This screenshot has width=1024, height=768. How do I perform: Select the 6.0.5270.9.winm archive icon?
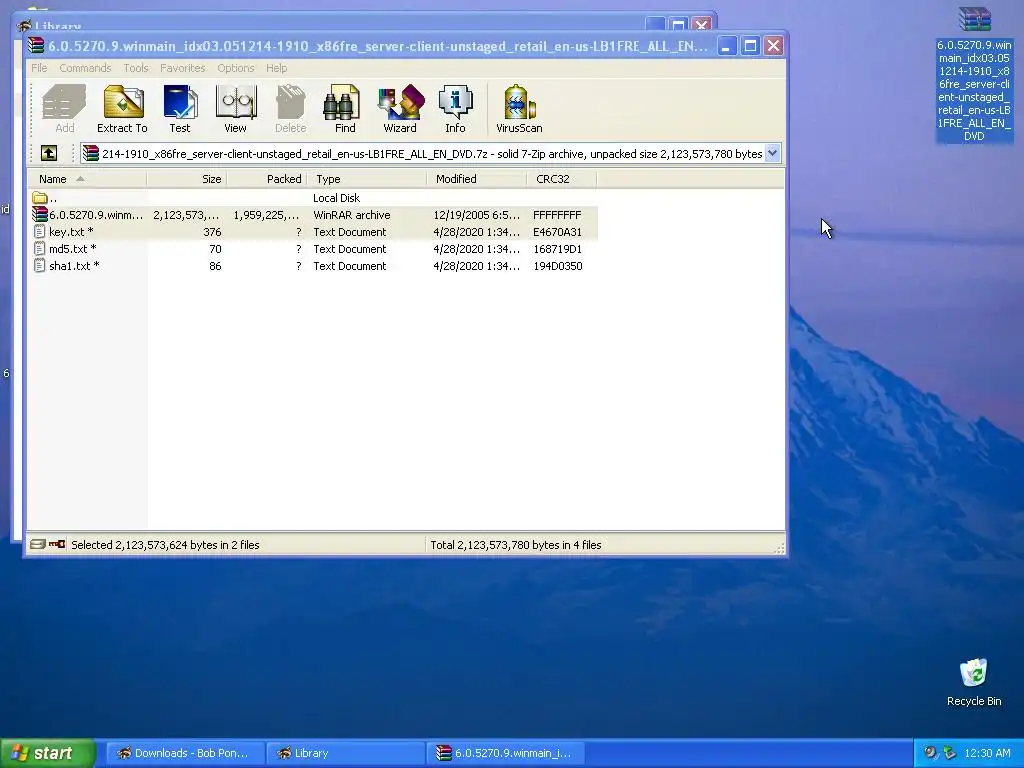40,215
